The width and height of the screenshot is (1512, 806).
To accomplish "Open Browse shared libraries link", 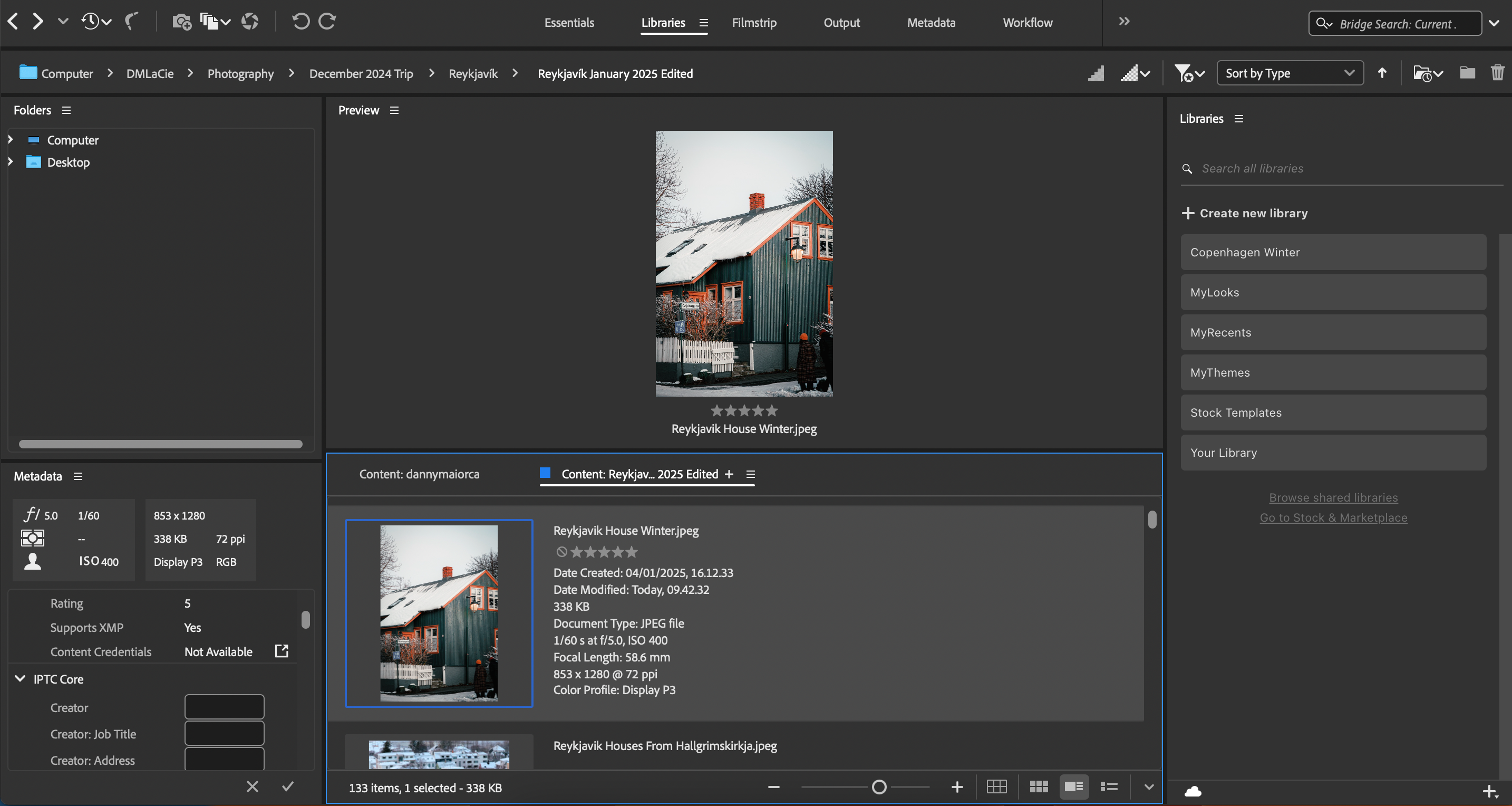I will pyautogui.click(x=1333, y=497).
